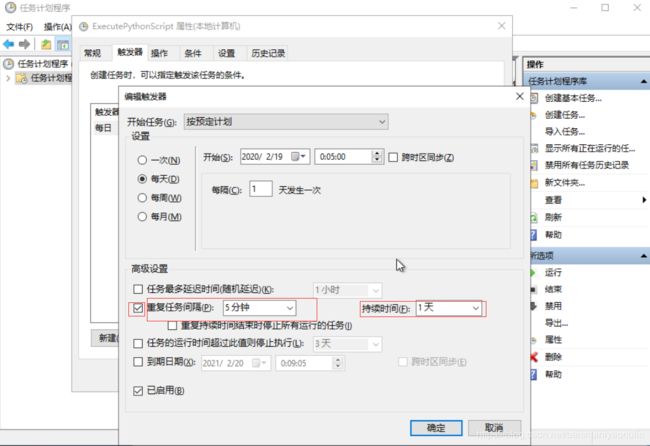This screenshot has height=446, width=650.
Task: Switch to the 常规 tab
Action: [x=92, y=53]
